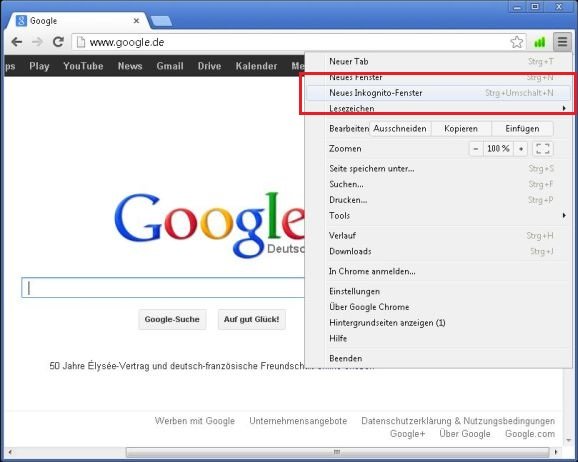Open Gmail from the Google bar

[170, 66]
